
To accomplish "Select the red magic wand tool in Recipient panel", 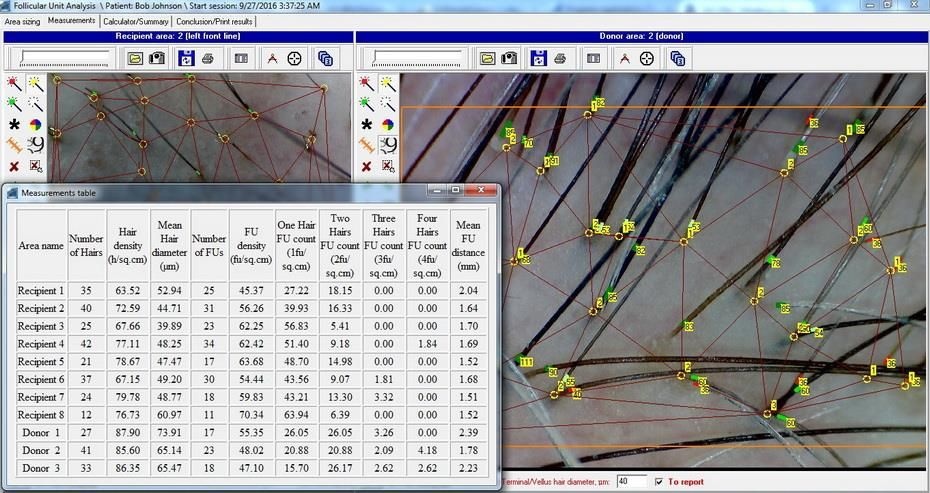I will 14,83.
